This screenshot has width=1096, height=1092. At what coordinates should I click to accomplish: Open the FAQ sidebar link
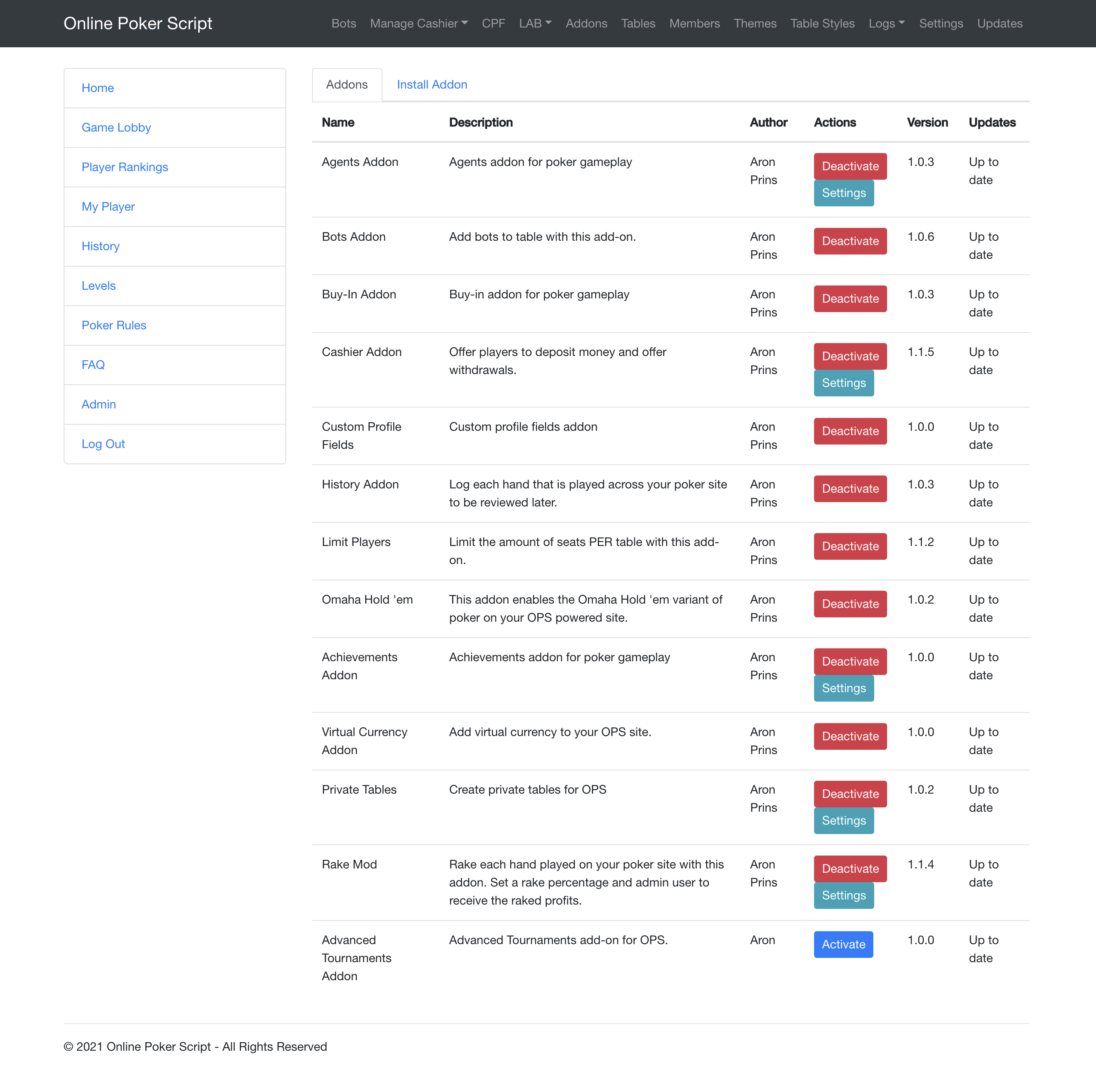click(175, 365)
